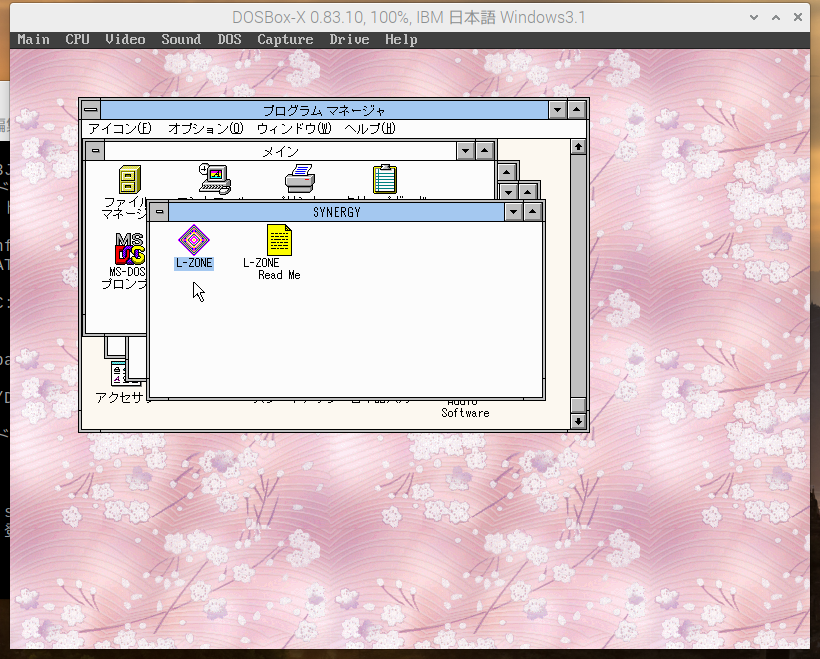Minimize the メイン group window
This screenshot has width=820, height=659.
[465, 151]
